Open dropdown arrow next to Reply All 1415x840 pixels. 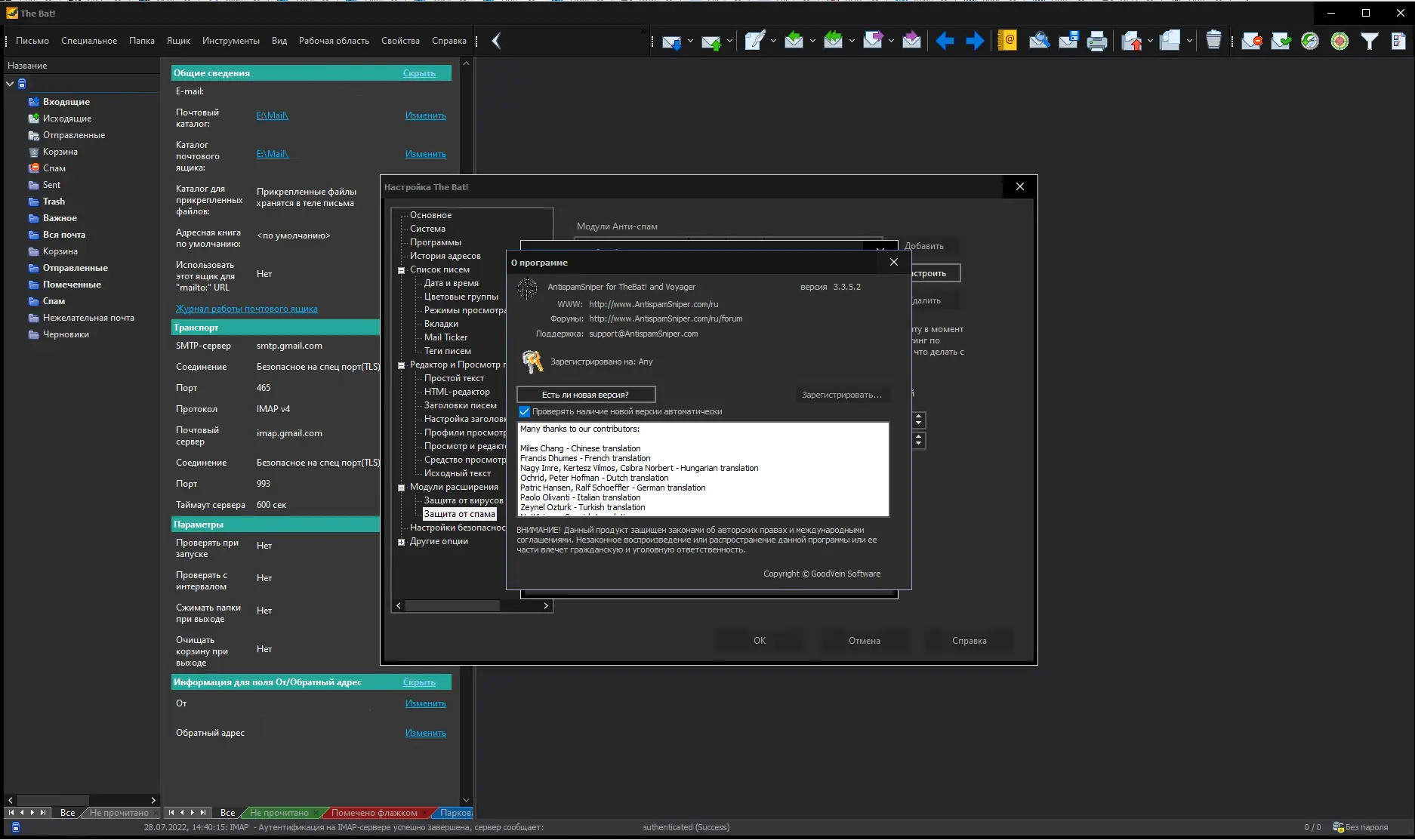852,42
